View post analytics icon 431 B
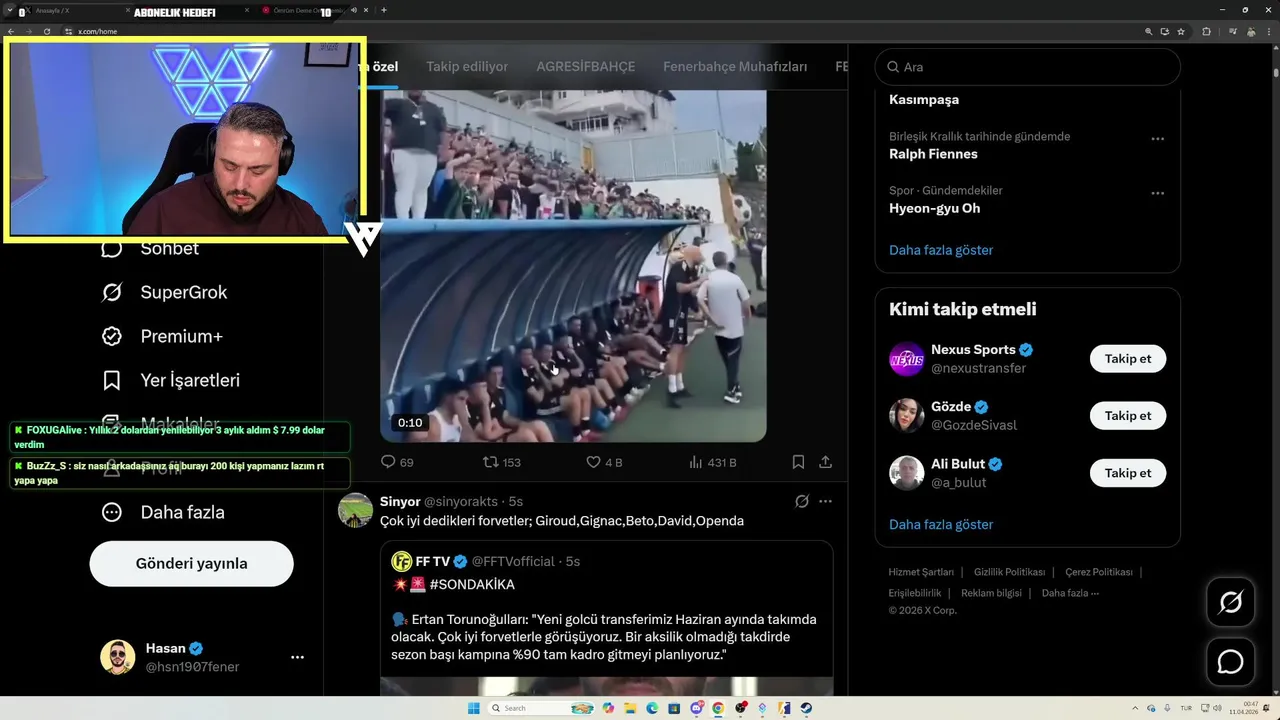 tap(696, 462)
